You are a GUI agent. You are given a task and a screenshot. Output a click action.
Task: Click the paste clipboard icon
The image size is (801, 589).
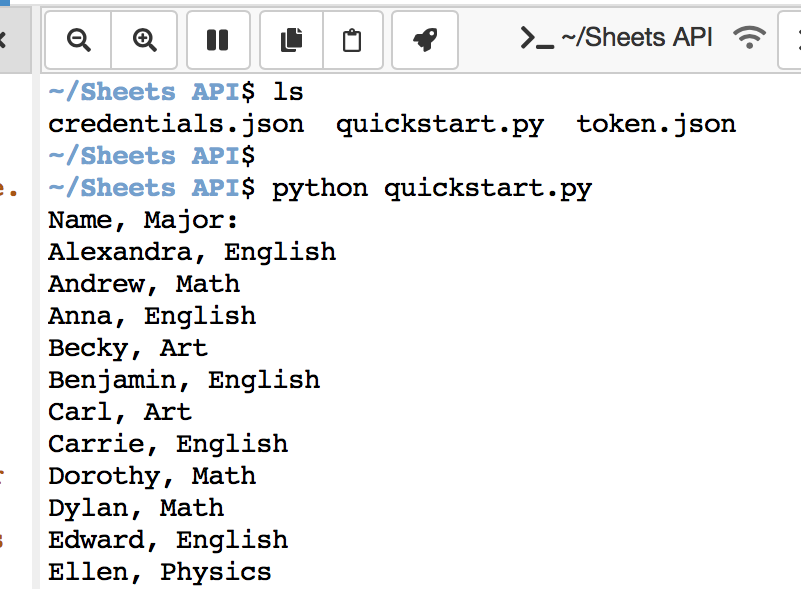[x=351, y=40]
